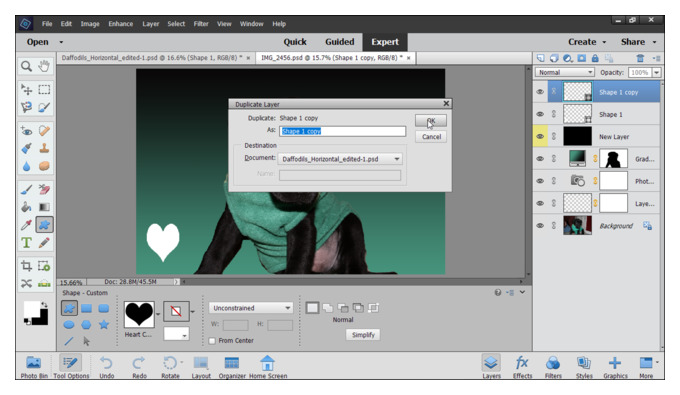Open the Opacity dropdown arrow
The height and width of the screenshot is (395, 680).
point(657,72)
